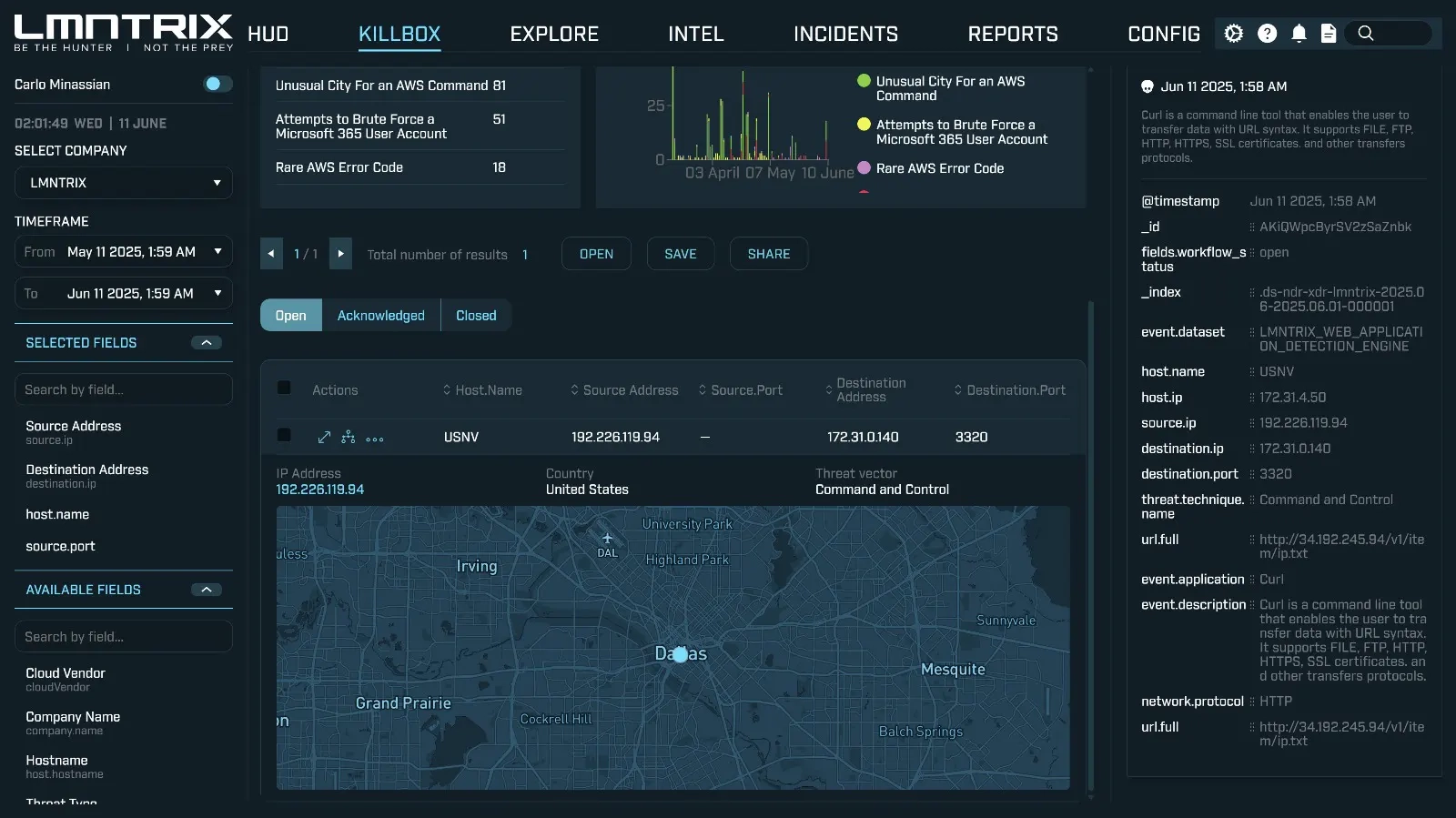Go to previous results page arrow
This screenshot has width=1456, height=818.
271,254
